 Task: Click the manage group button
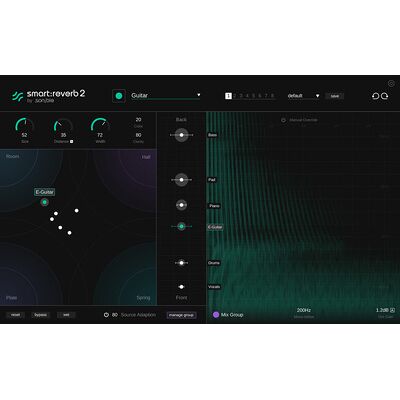pos(181,315)
